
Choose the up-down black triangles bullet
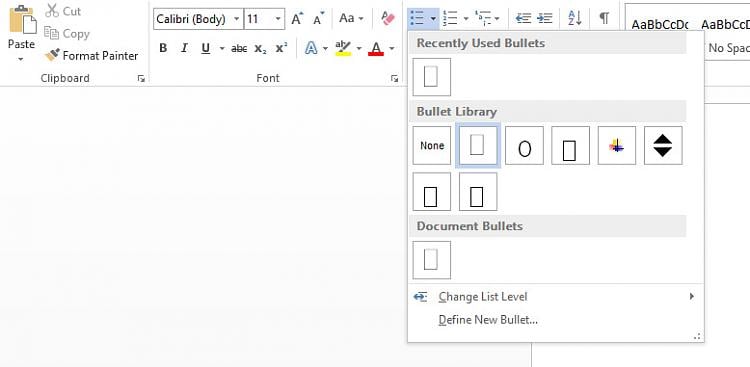(663, 145)
